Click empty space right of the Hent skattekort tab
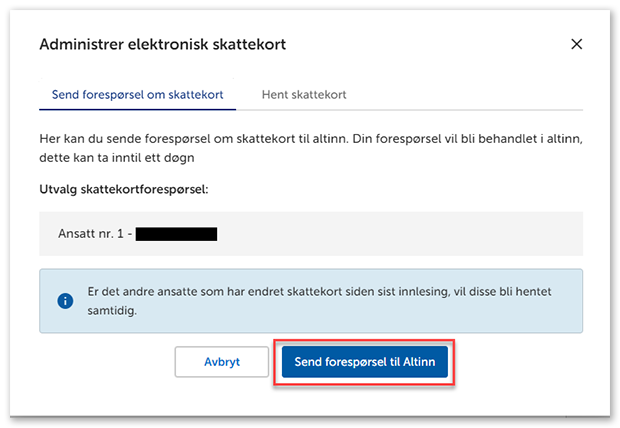The image size is (620, 428). click(x=470, y=95)
